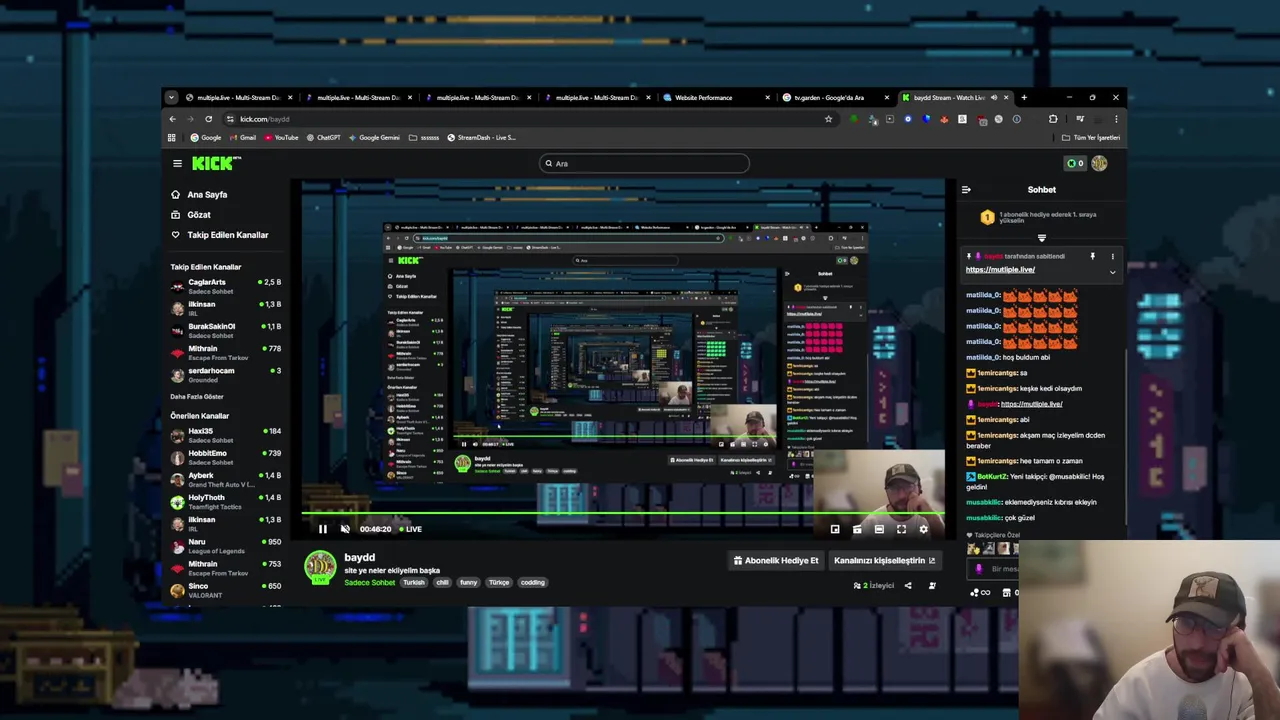Mute audio on baydd Stream tab

pyautogui.click(x=994, y=98)
